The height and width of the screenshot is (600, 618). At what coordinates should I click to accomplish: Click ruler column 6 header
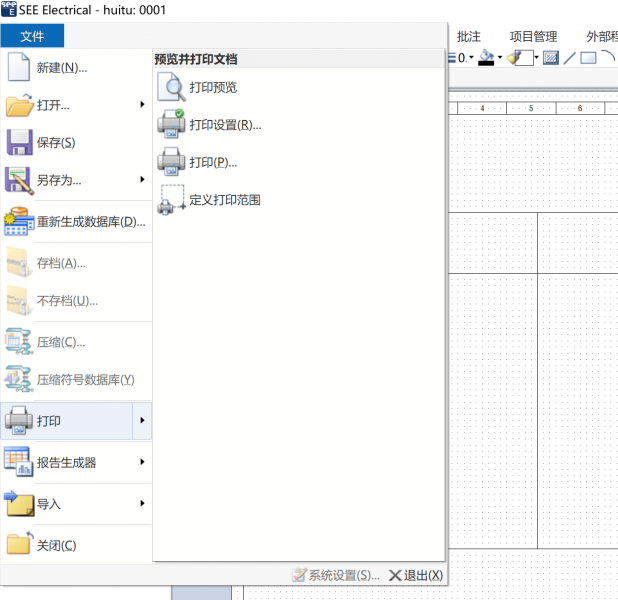(580, 108)
